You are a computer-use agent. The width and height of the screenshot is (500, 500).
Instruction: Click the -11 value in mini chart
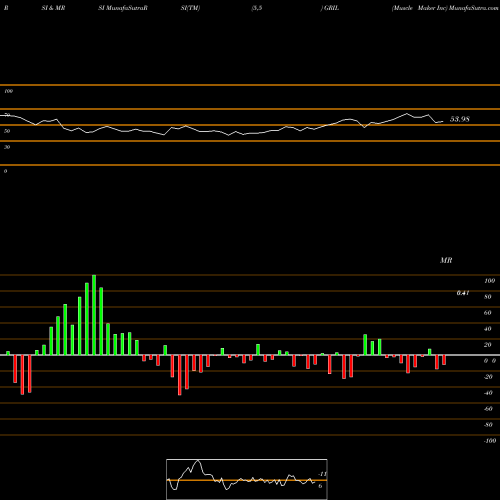(x=322, y=474)
